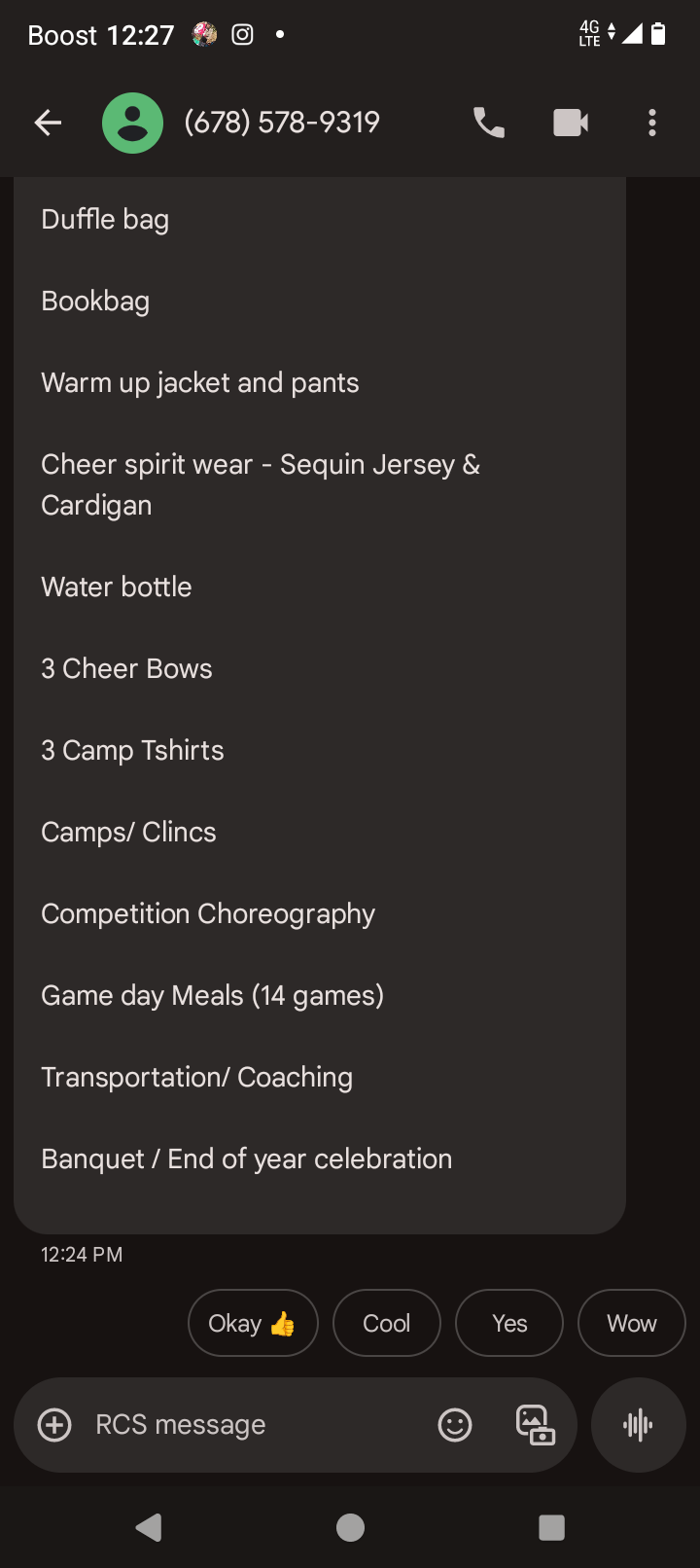Send the "Okay 👍" suggested reply

click(x=253, y=1323)
